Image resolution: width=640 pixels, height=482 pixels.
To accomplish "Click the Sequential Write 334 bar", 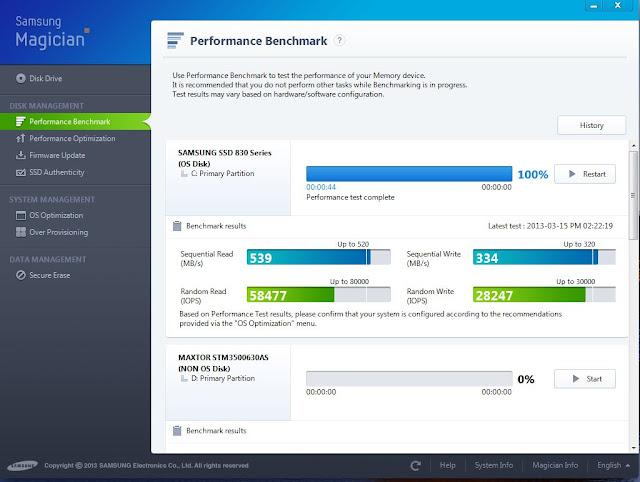I will pyautogui.click(x=544, y=257).
